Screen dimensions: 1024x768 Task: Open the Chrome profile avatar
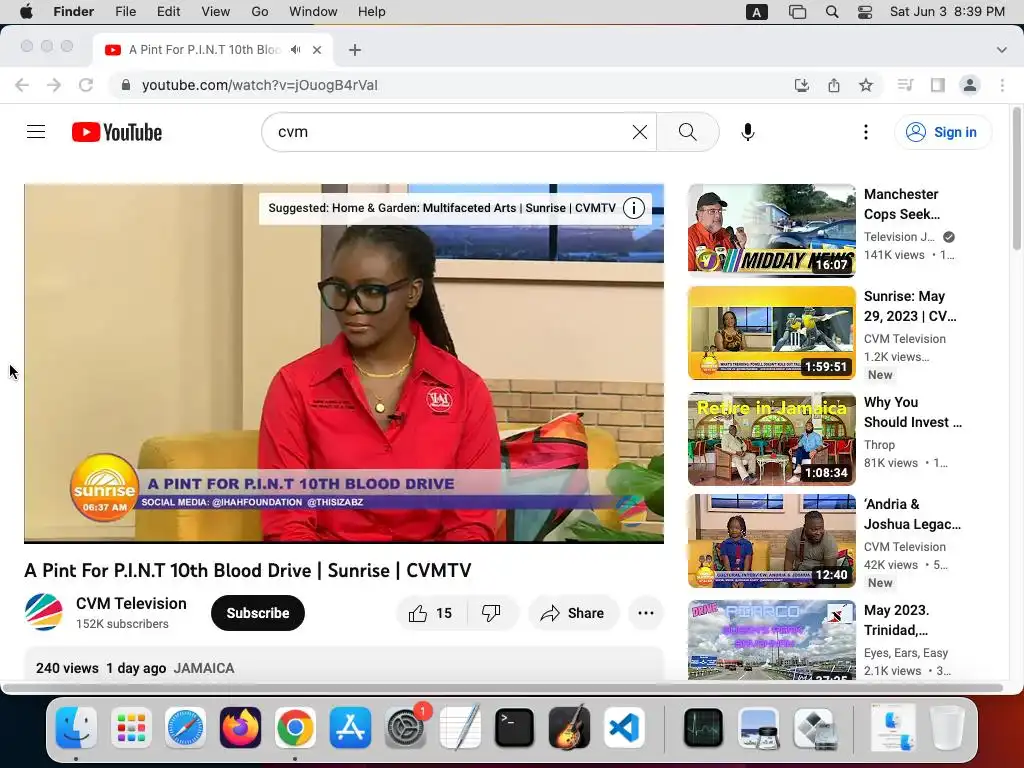pos(970,85)
